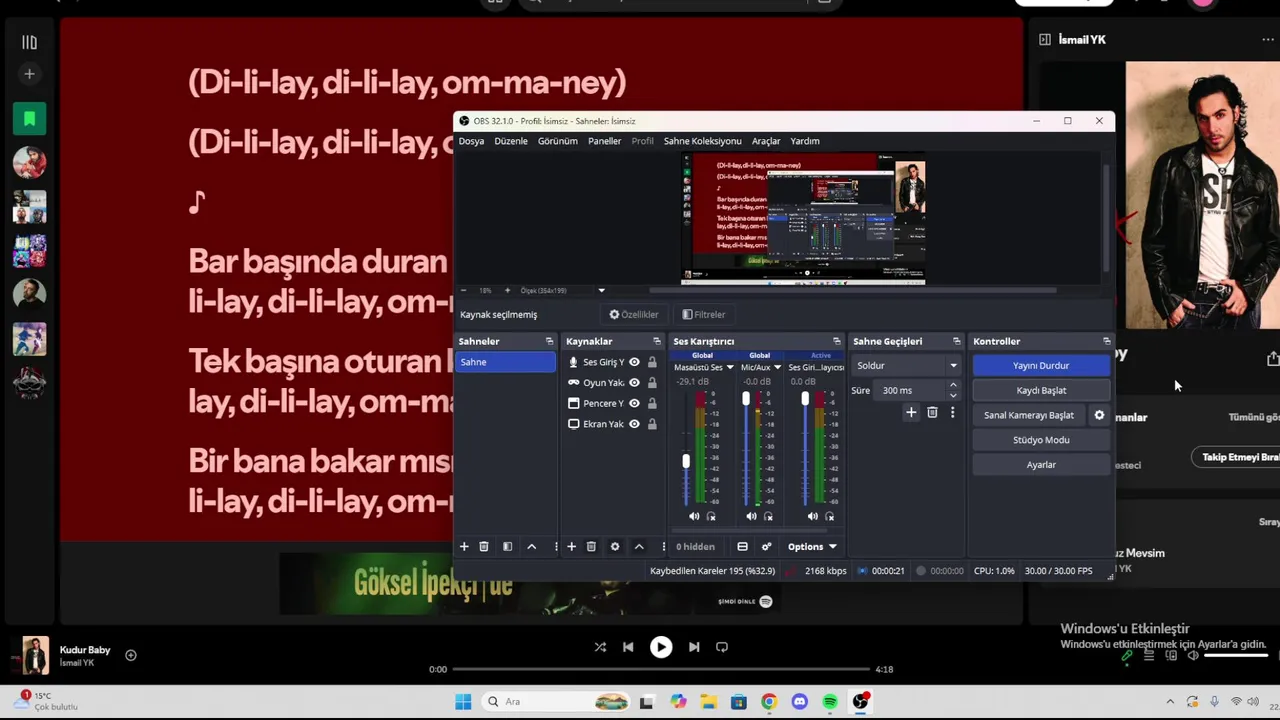The width and height of the screenshot is (1280, 720).
Task: Click Sanal Kamerayı Başlat button
Action: tap(1029, 415)
